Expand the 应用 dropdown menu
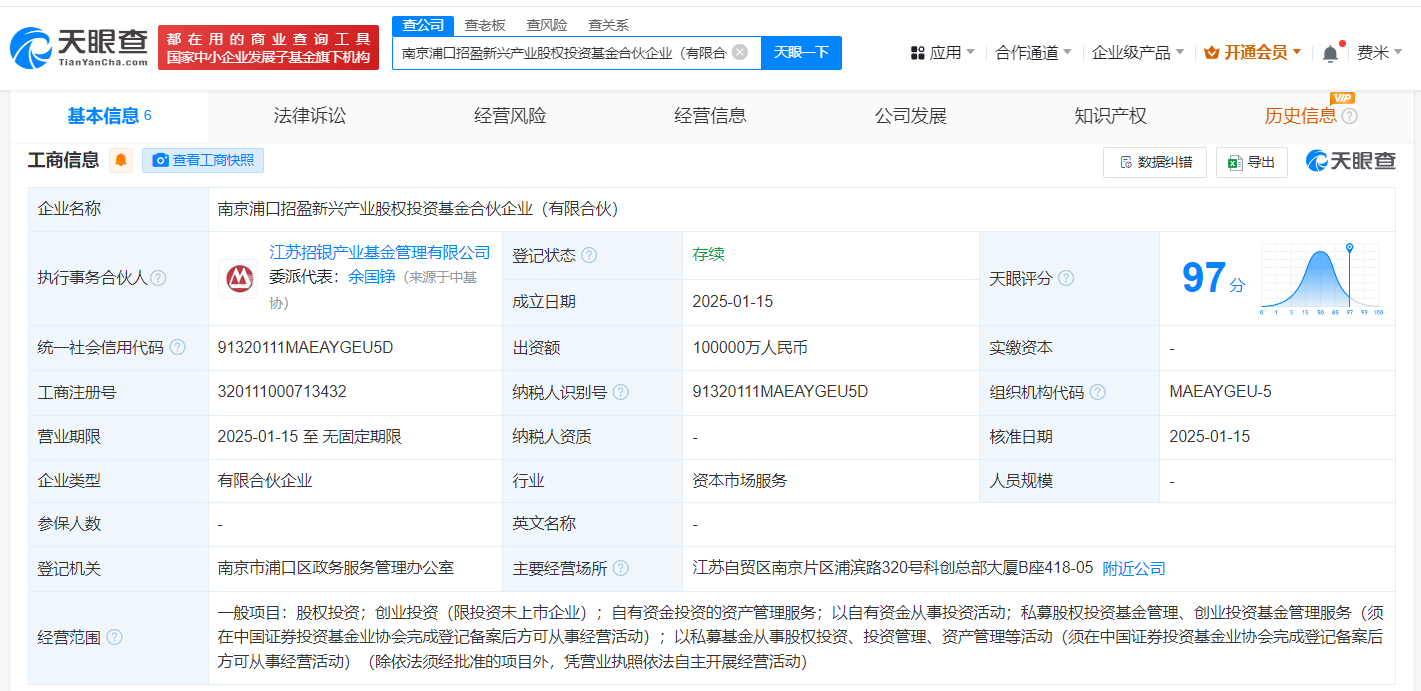This screenshot has width=1421, height=691. point(943,53)
